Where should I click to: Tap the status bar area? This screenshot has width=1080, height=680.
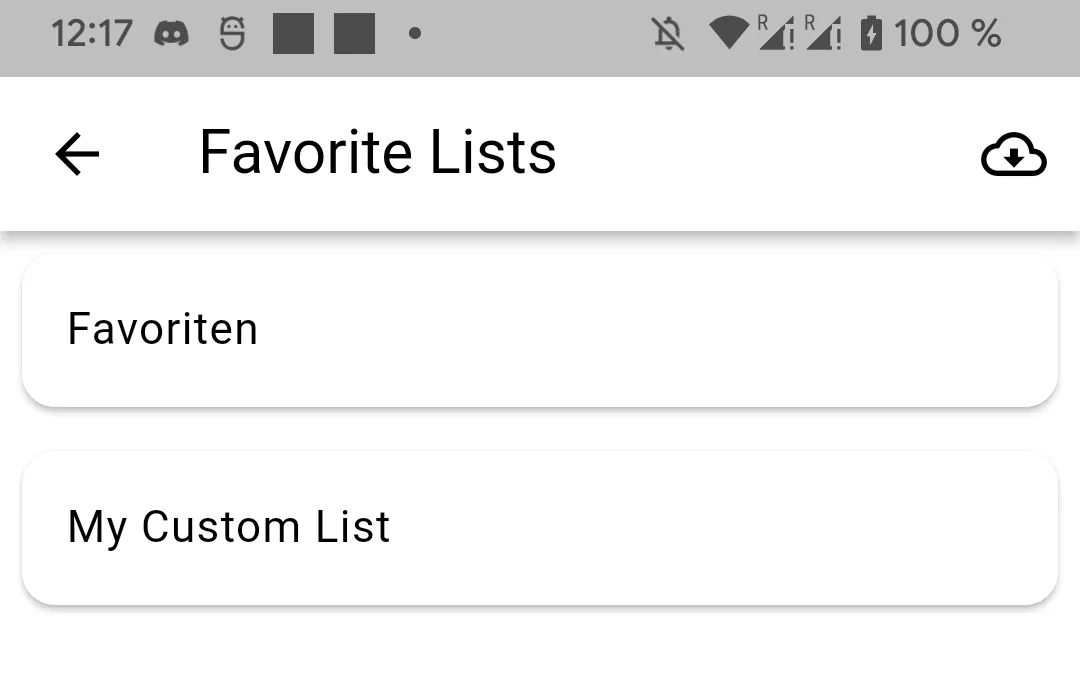point(540,36)
